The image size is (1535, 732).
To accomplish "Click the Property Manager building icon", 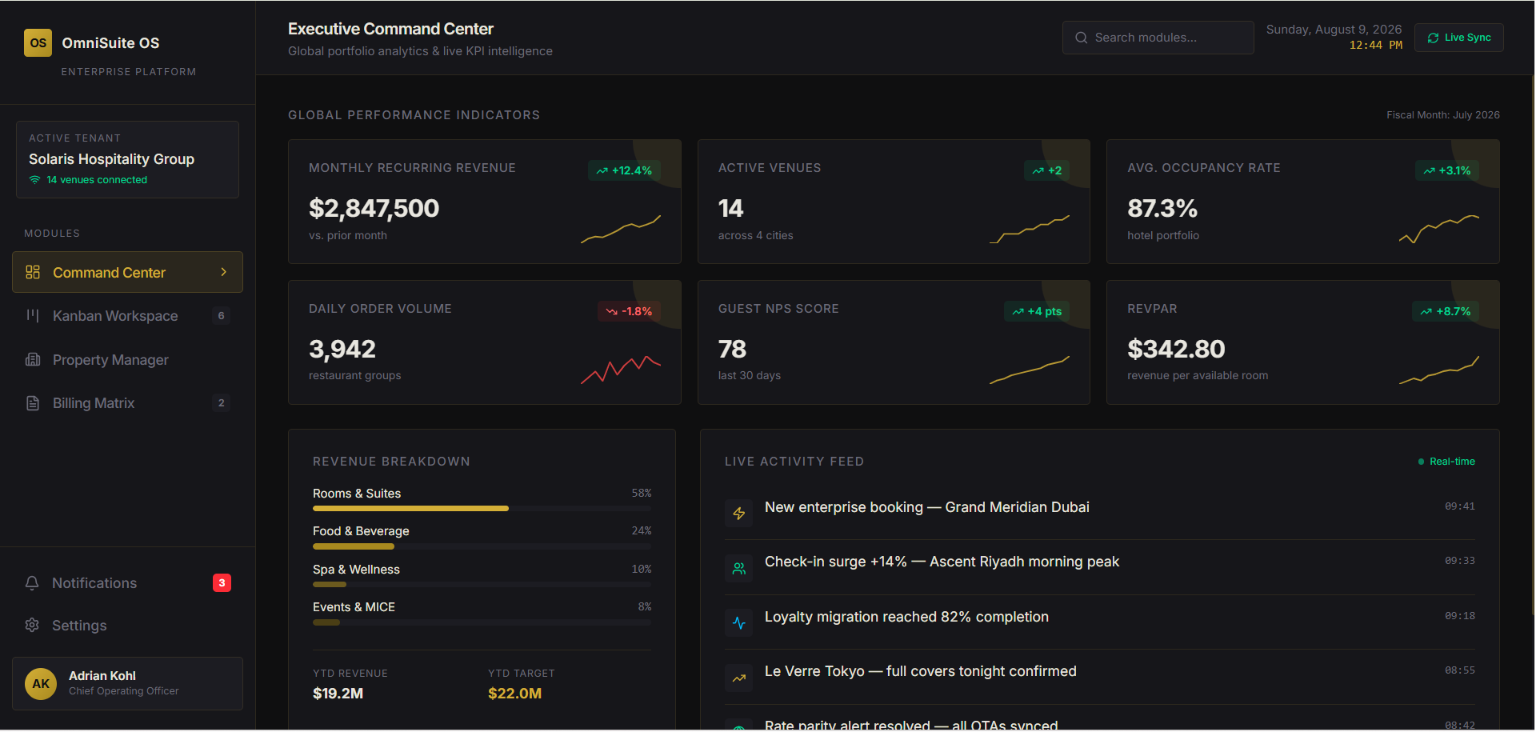I will click(x=33, y=360).
